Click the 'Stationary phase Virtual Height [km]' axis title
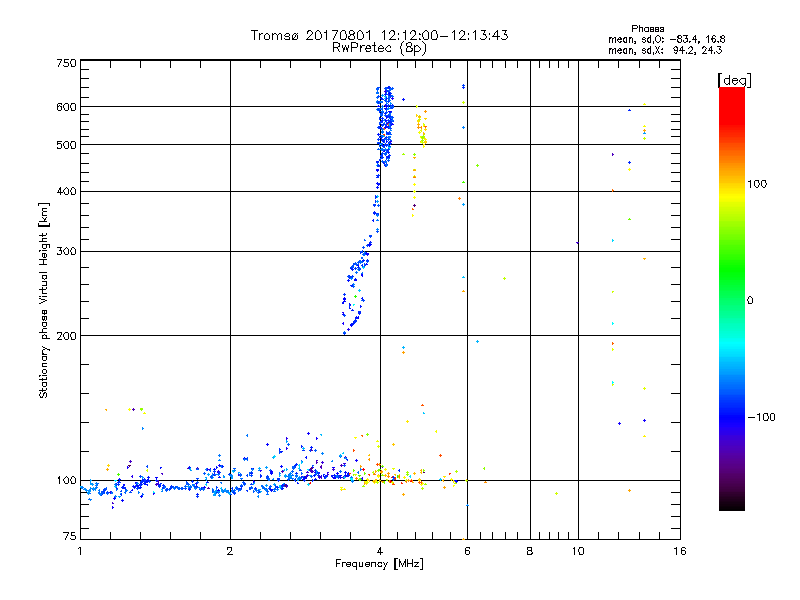 pos(43,300)
